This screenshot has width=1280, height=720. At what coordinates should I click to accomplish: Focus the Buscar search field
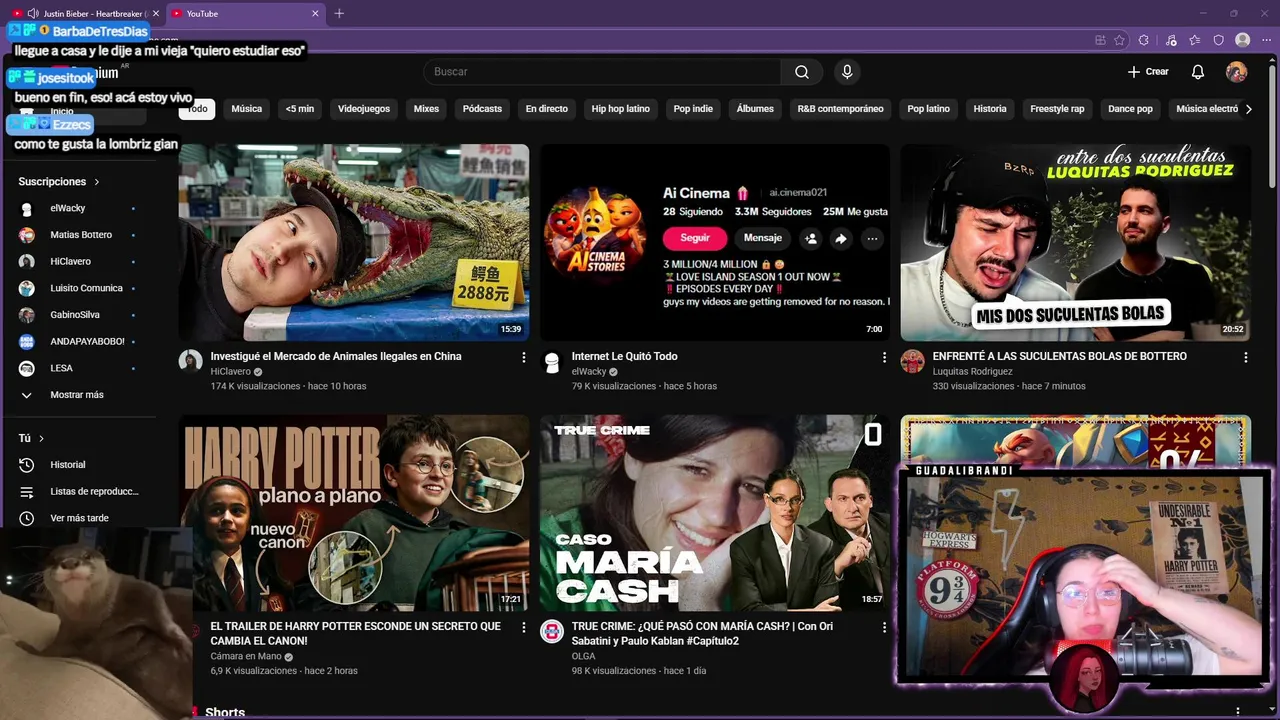pos(602,72)
